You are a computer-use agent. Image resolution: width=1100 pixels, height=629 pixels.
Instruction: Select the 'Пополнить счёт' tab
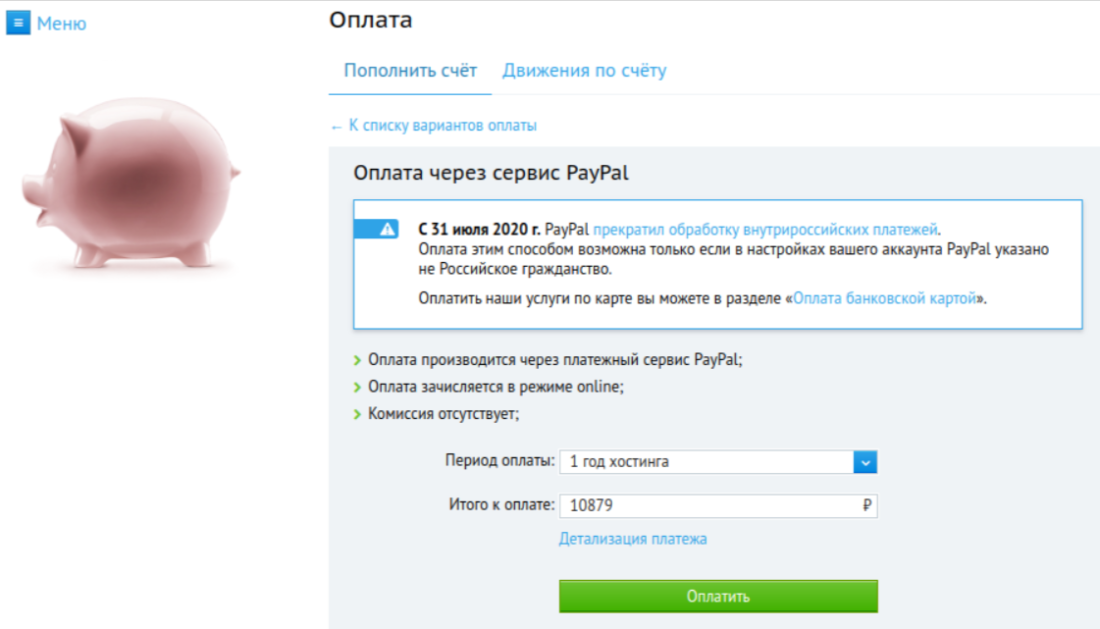point(410,71)
